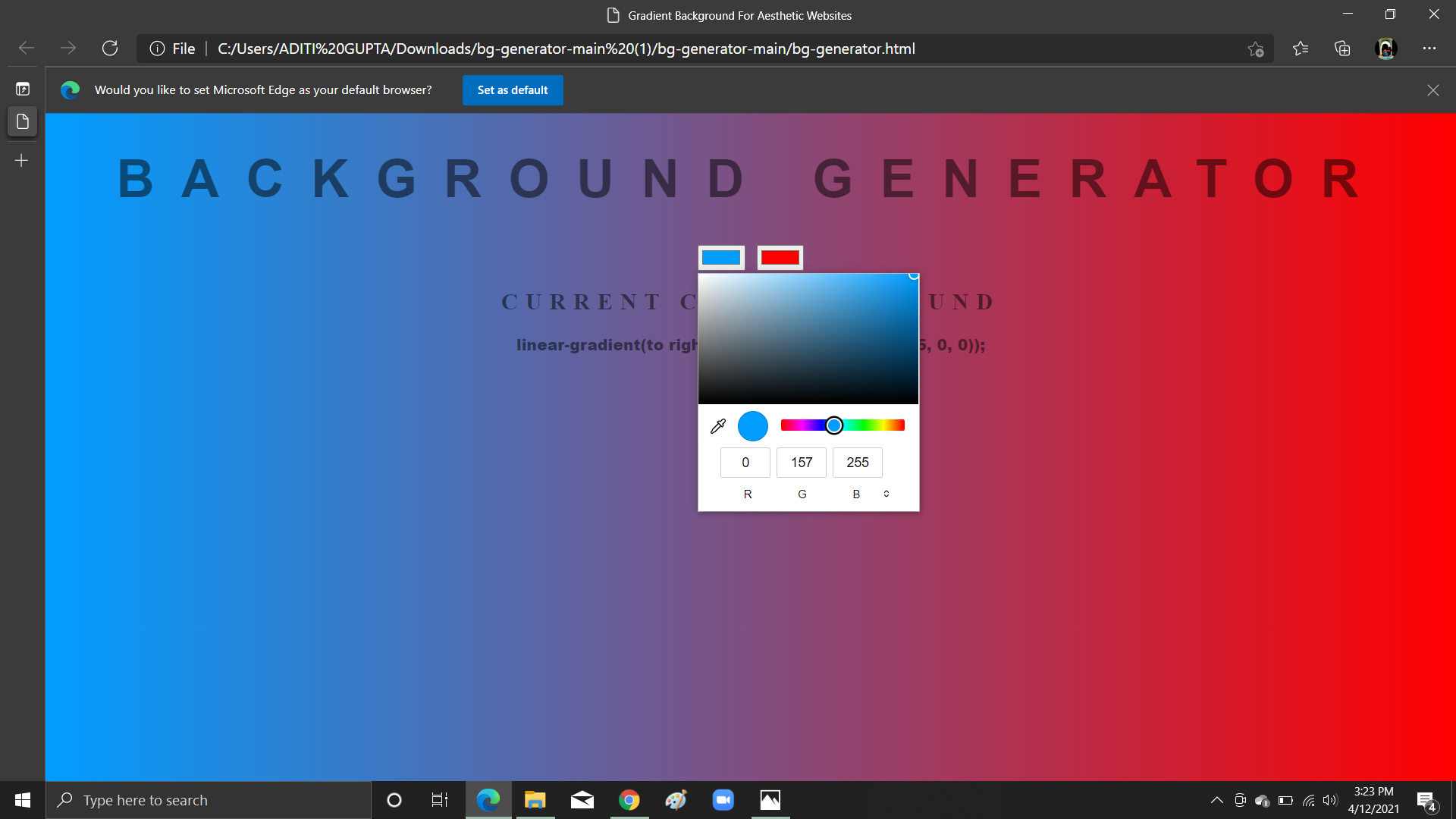Select the eyedropper tool in the color picker

pyautogui.click(x=717, y=425)
